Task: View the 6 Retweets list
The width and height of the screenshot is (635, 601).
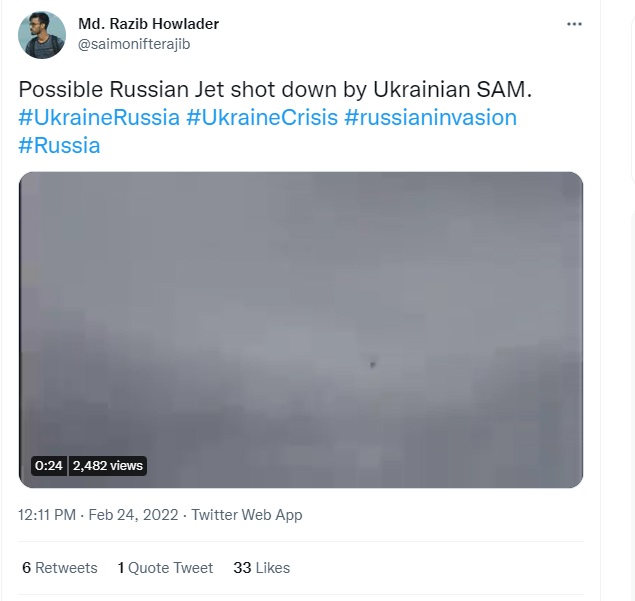Action: point(60,567)
